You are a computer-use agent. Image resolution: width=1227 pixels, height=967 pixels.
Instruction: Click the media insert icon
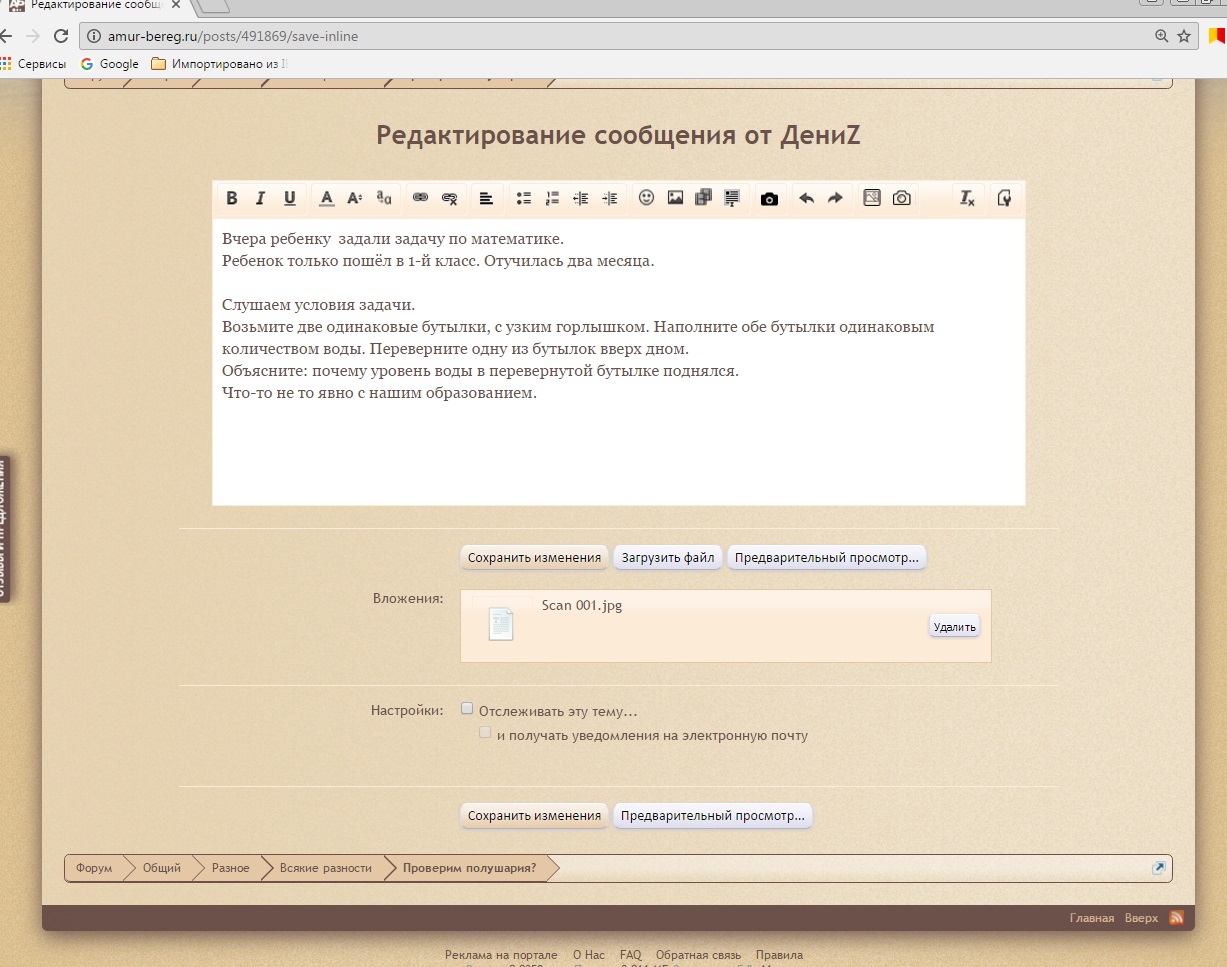tap(703, 198)
